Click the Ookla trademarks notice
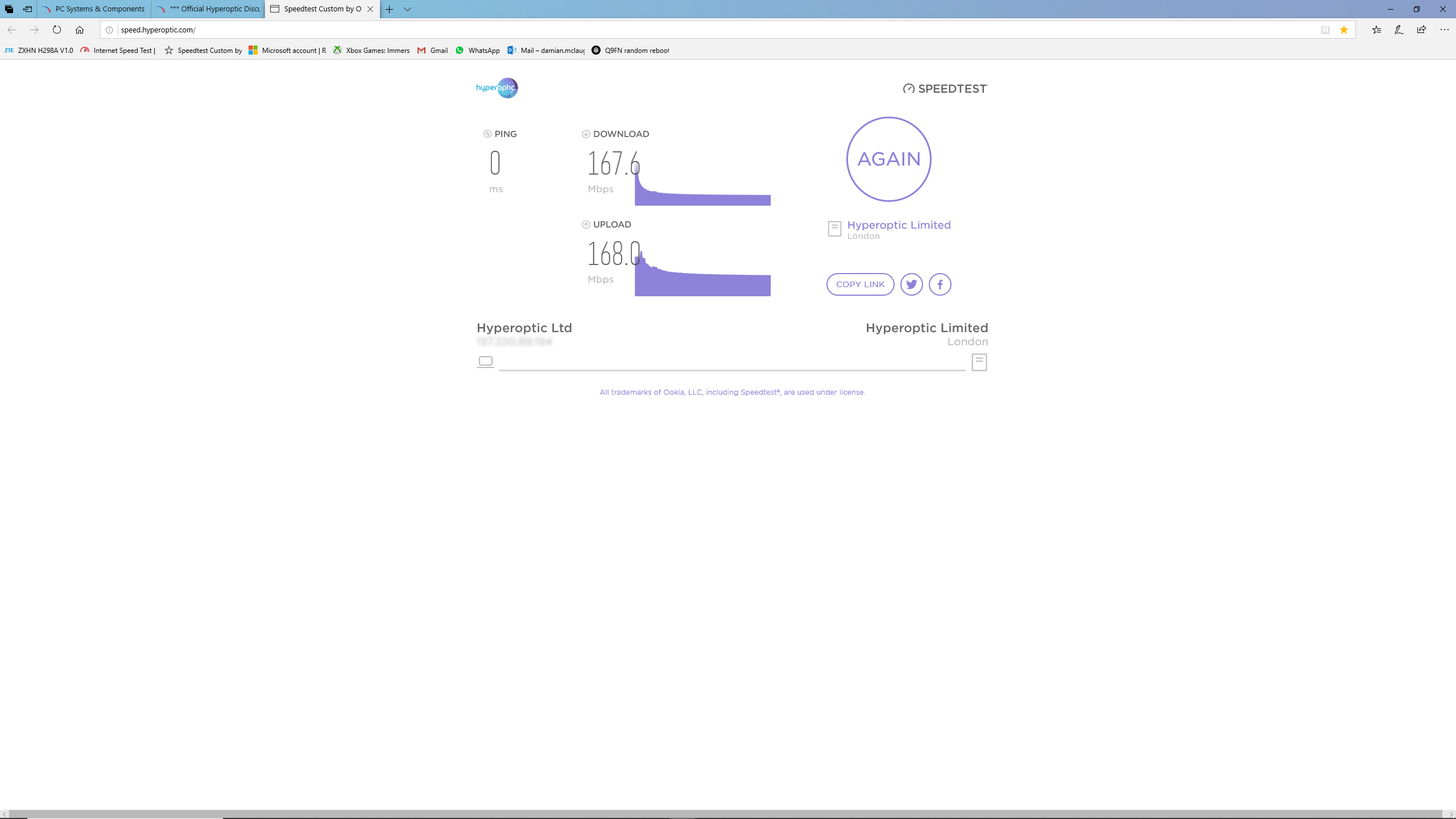1456x819 pixels. coord(732,392)
